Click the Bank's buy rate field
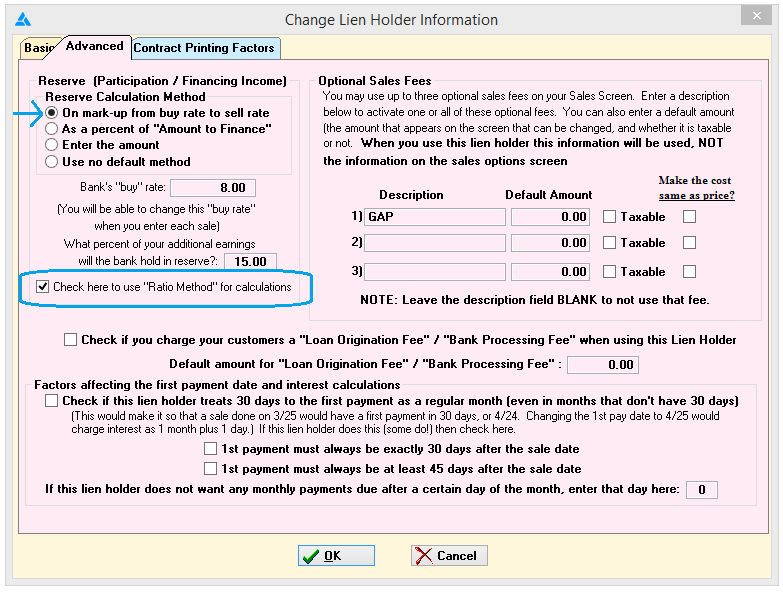 pyautogui.click(x=213, y=188)
